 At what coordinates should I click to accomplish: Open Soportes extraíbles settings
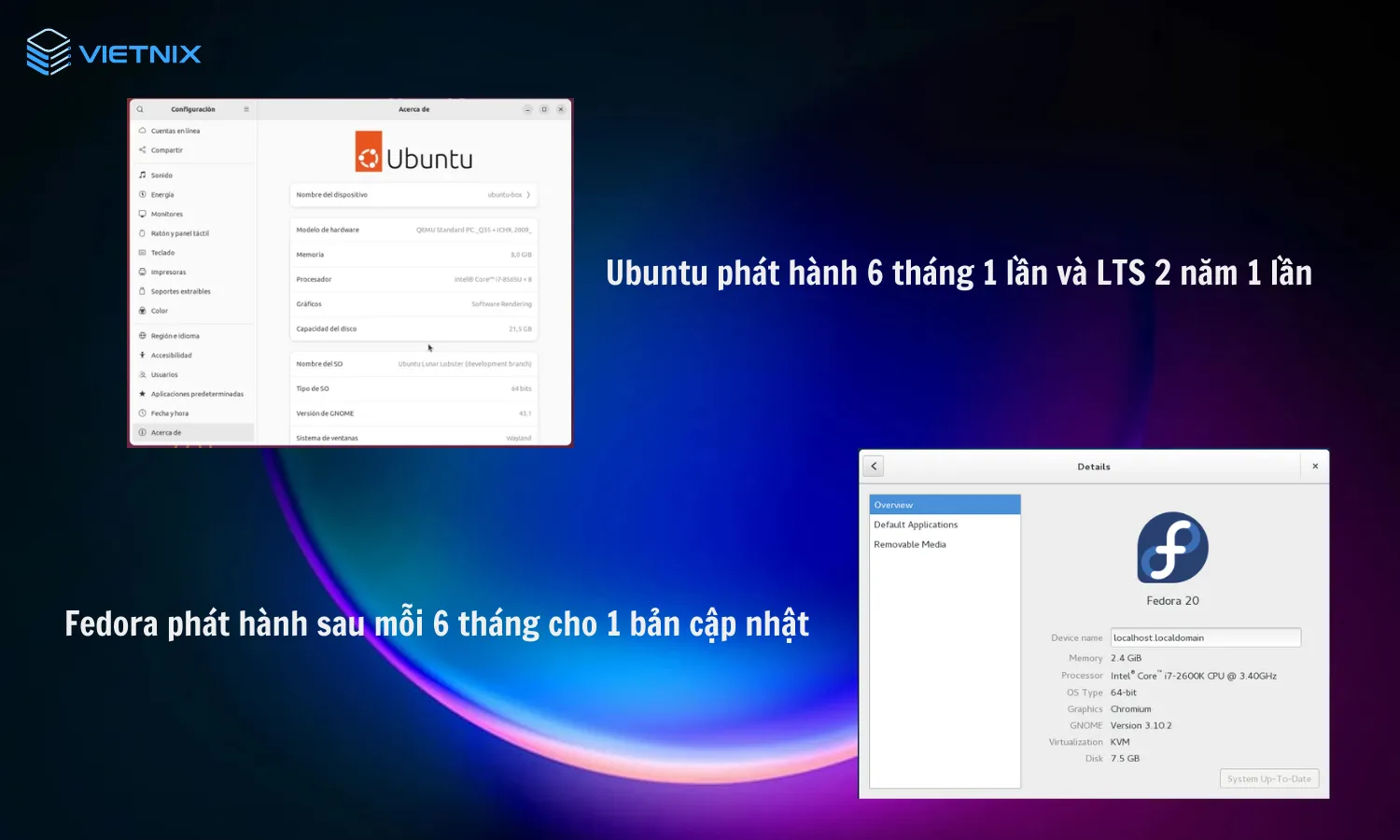(193, 291)
